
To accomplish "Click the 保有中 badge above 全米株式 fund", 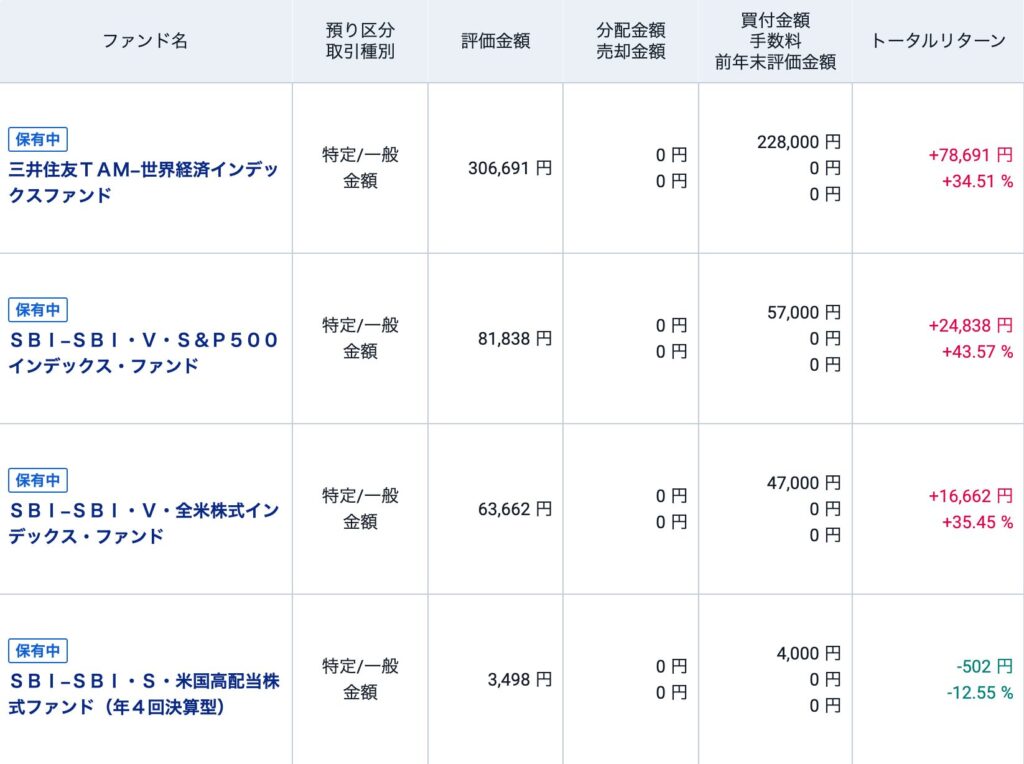I will pyautogui.click(x=38, y=480).
